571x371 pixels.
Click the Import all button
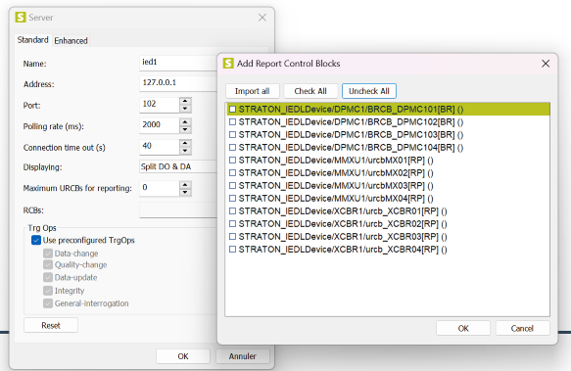[x=252, y=91]
